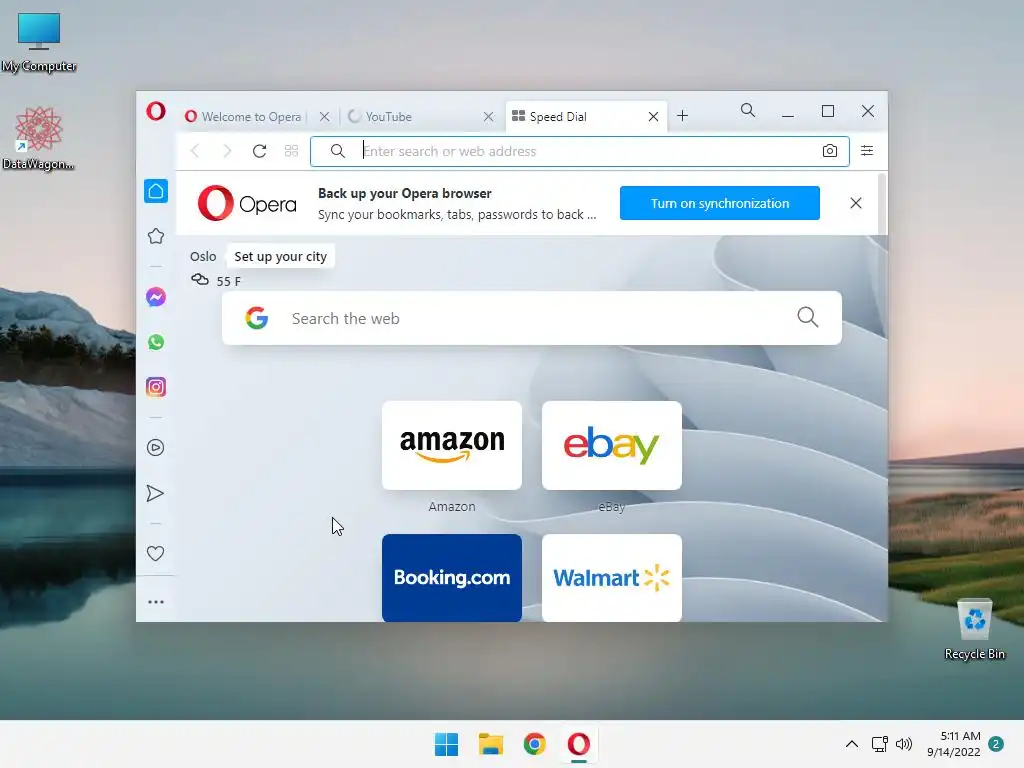1024x768 pixels.
Task: Click Turn on synchronization button
Action: click(x=720, y=203)
